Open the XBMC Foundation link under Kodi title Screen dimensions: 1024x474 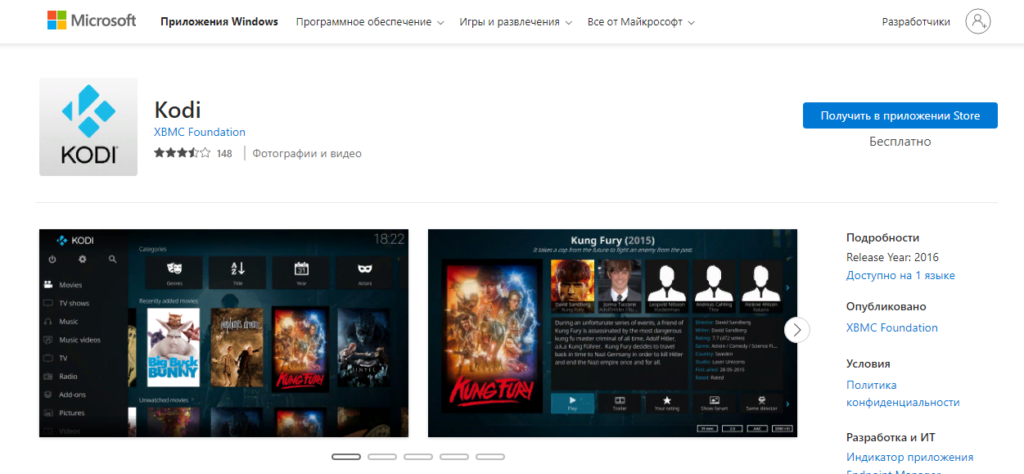199,132
